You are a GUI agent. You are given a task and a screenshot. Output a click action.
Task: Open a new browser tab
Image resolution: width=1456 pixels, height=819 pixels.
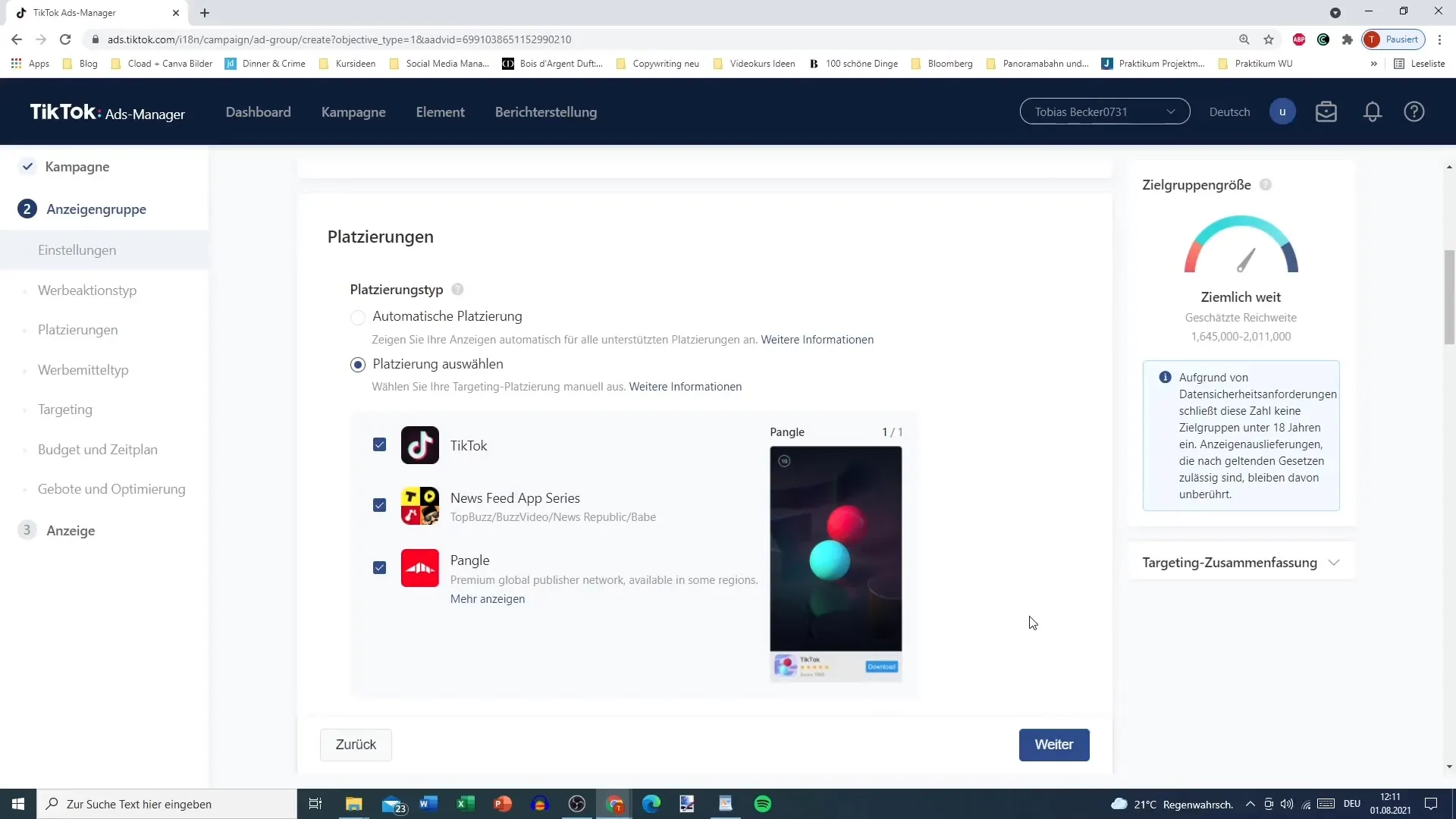pos(205,13)
